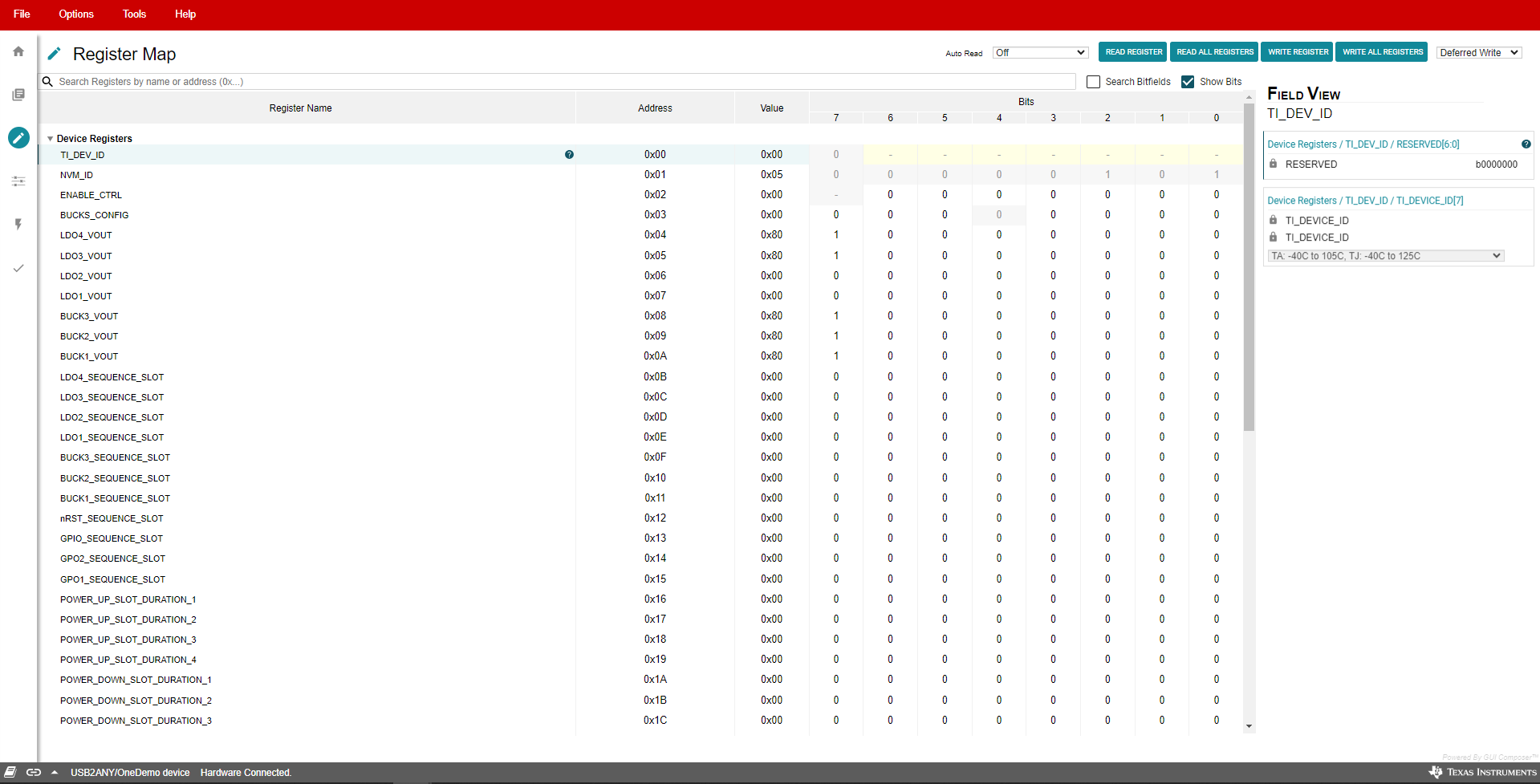The image size is (1540, 784).
Task: Click the WRITE REGISTER button
Action: pyautogui.click(x=1297, y=52)
